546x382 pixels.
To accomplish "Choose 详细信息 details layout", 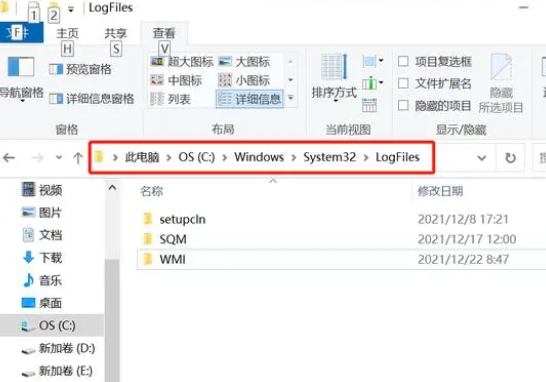I will [x=249, y=99].
